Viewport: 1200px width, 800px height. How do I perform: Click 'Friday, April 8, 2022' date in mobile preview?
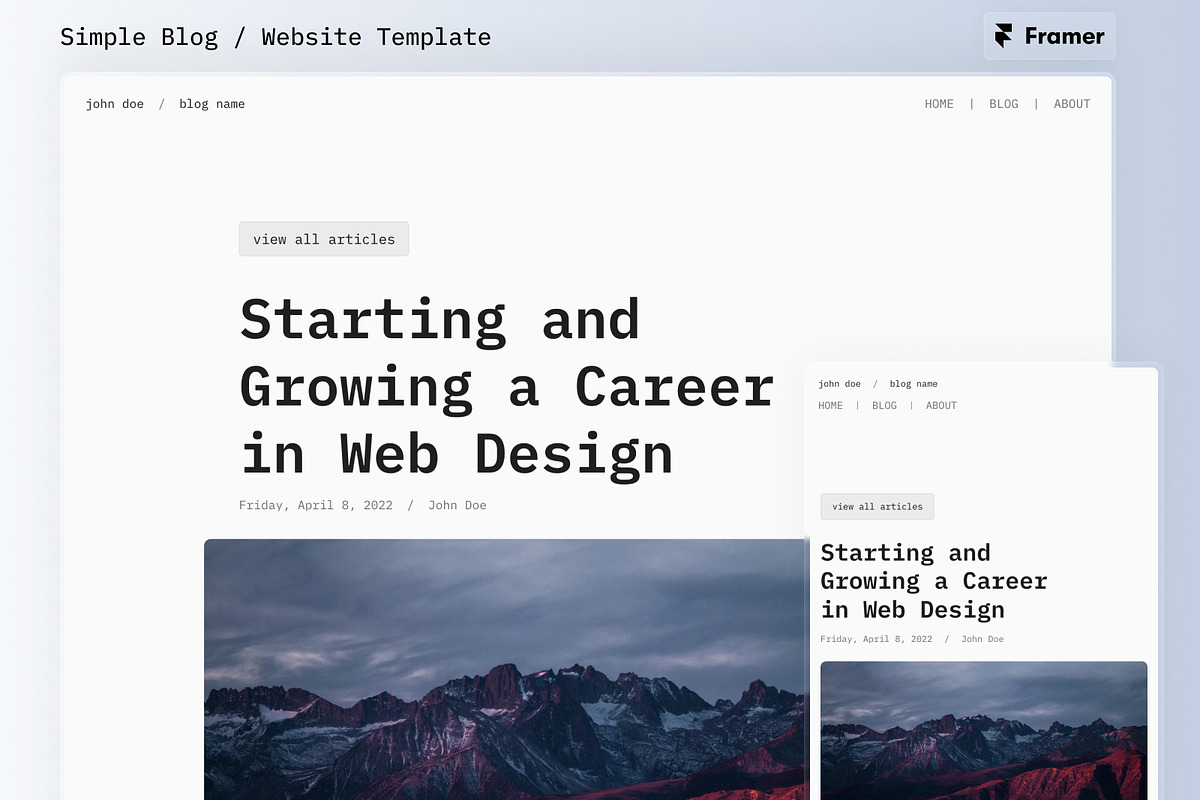pyautogui.click(x=876, y=639)
